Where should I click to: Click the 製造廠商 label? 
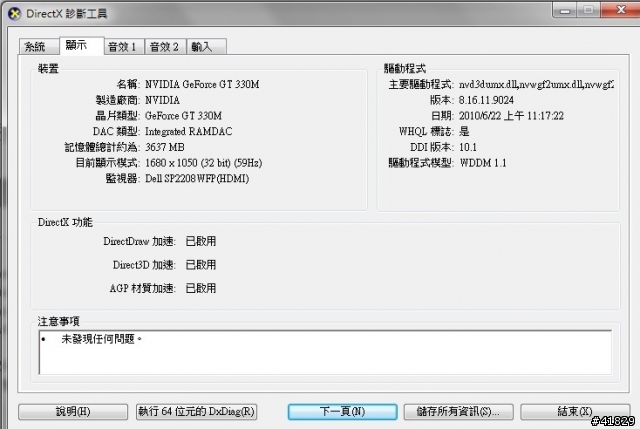pos(118,100)
